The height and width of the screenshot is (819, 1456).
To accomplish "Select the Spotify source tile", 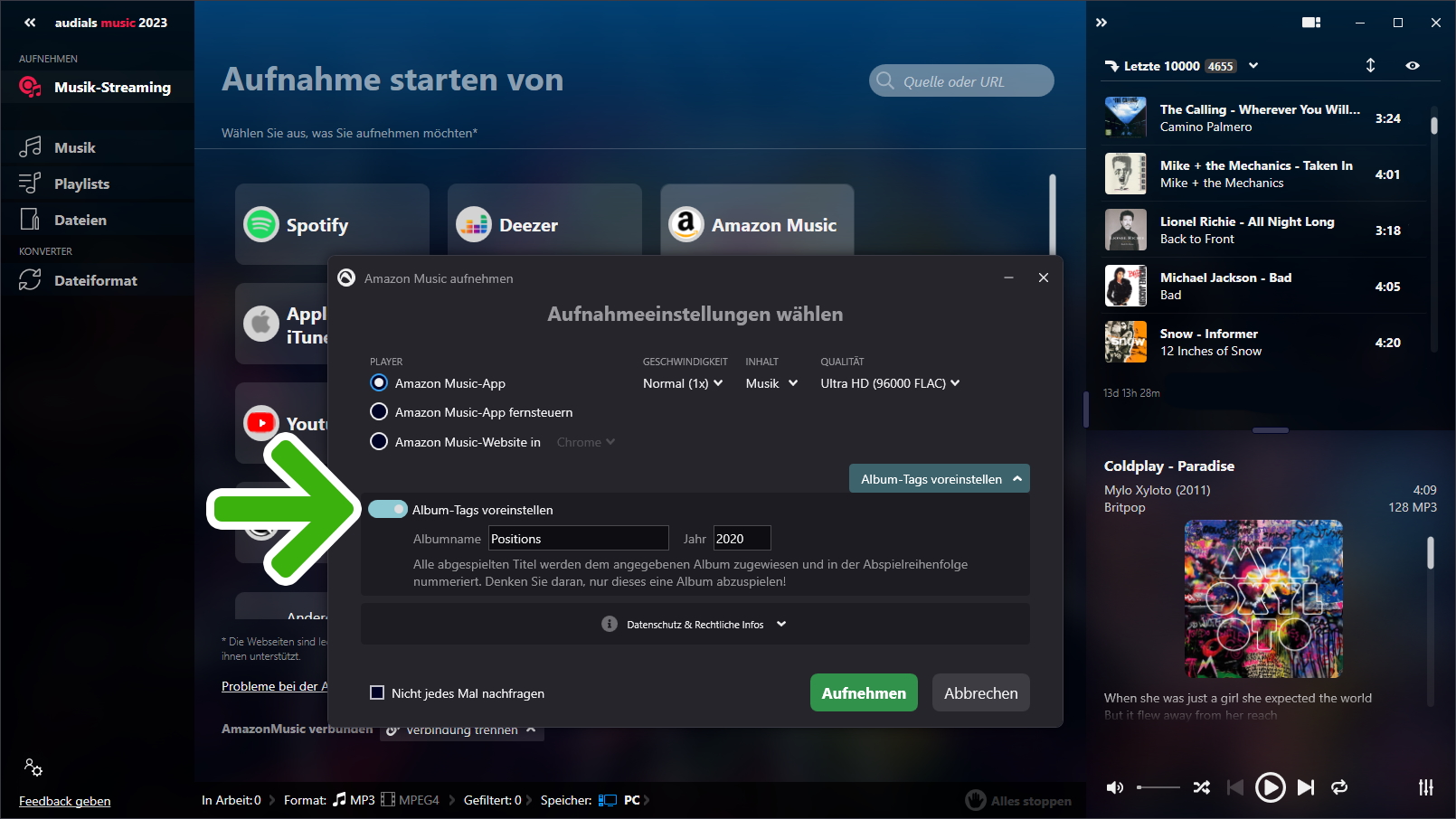I will click(x=332, y=224).
